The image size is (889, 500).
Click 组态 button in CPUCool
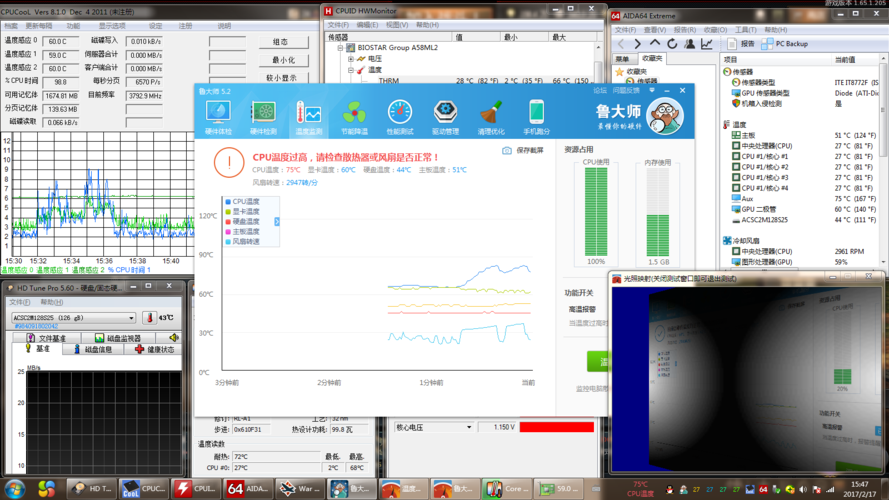pyautogui.click(x=283, y=42)
